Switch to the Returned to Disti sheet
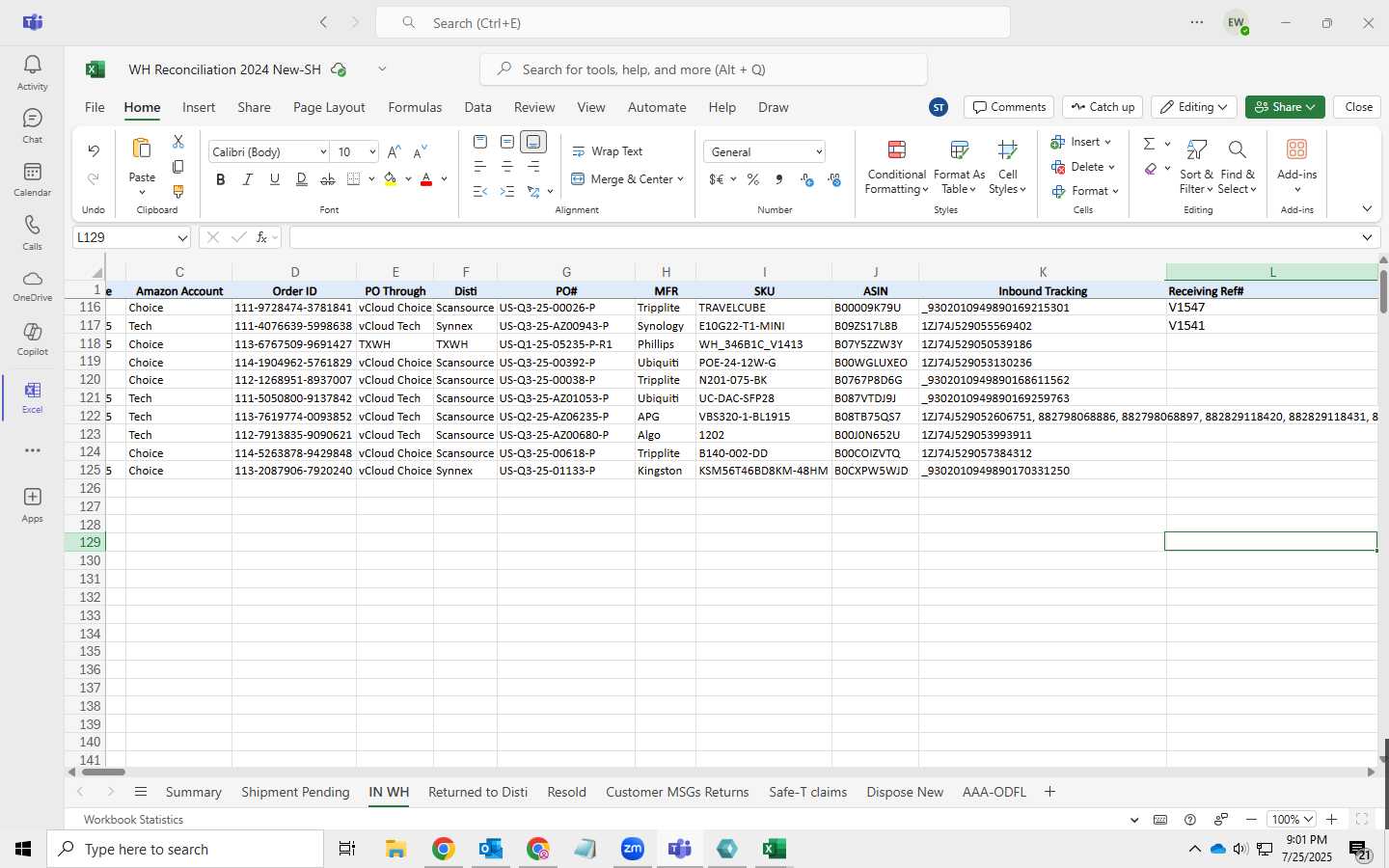The image size is (1389, 868). pos(477,792)
